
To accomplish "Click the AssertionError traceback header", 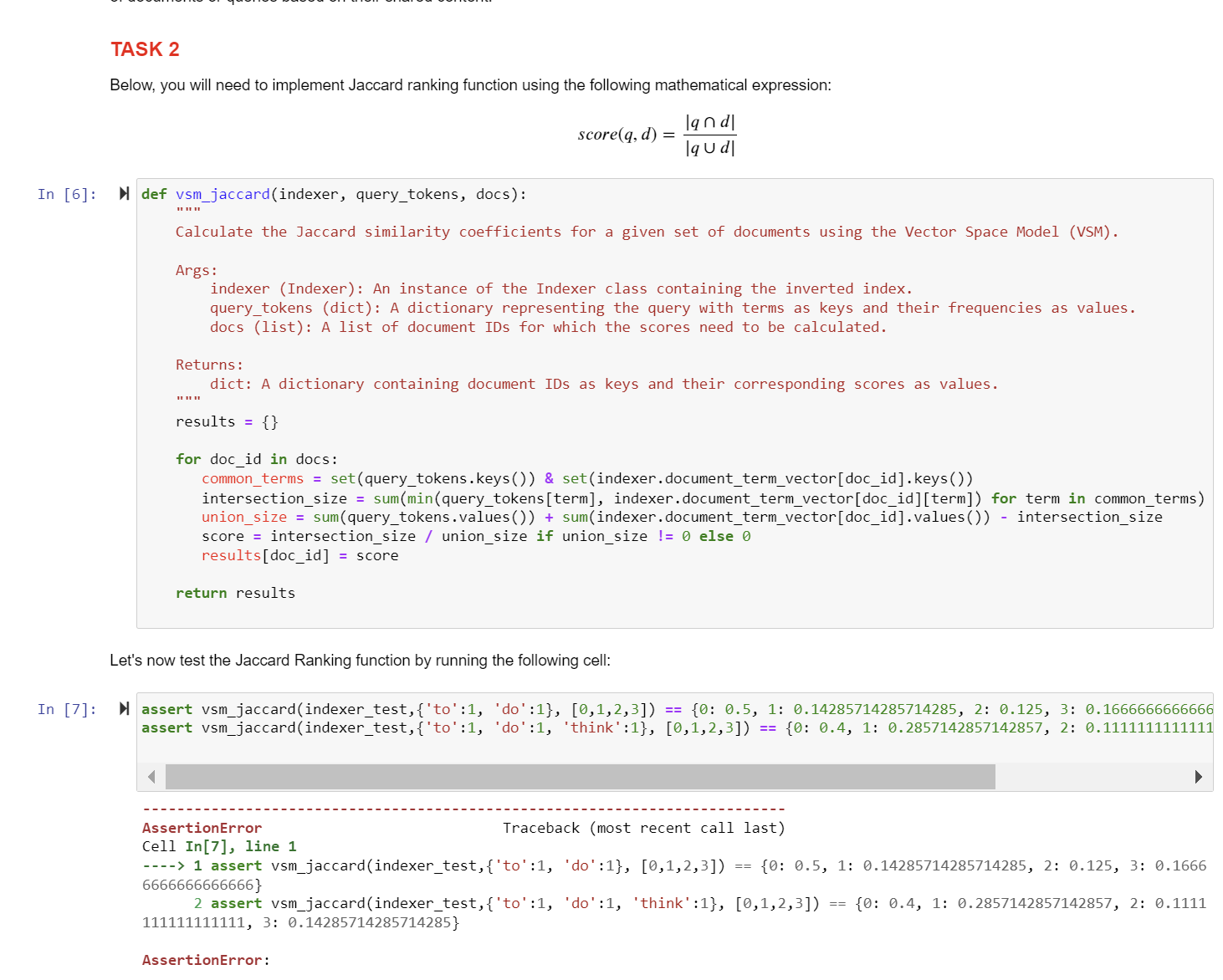I will 202,828.
